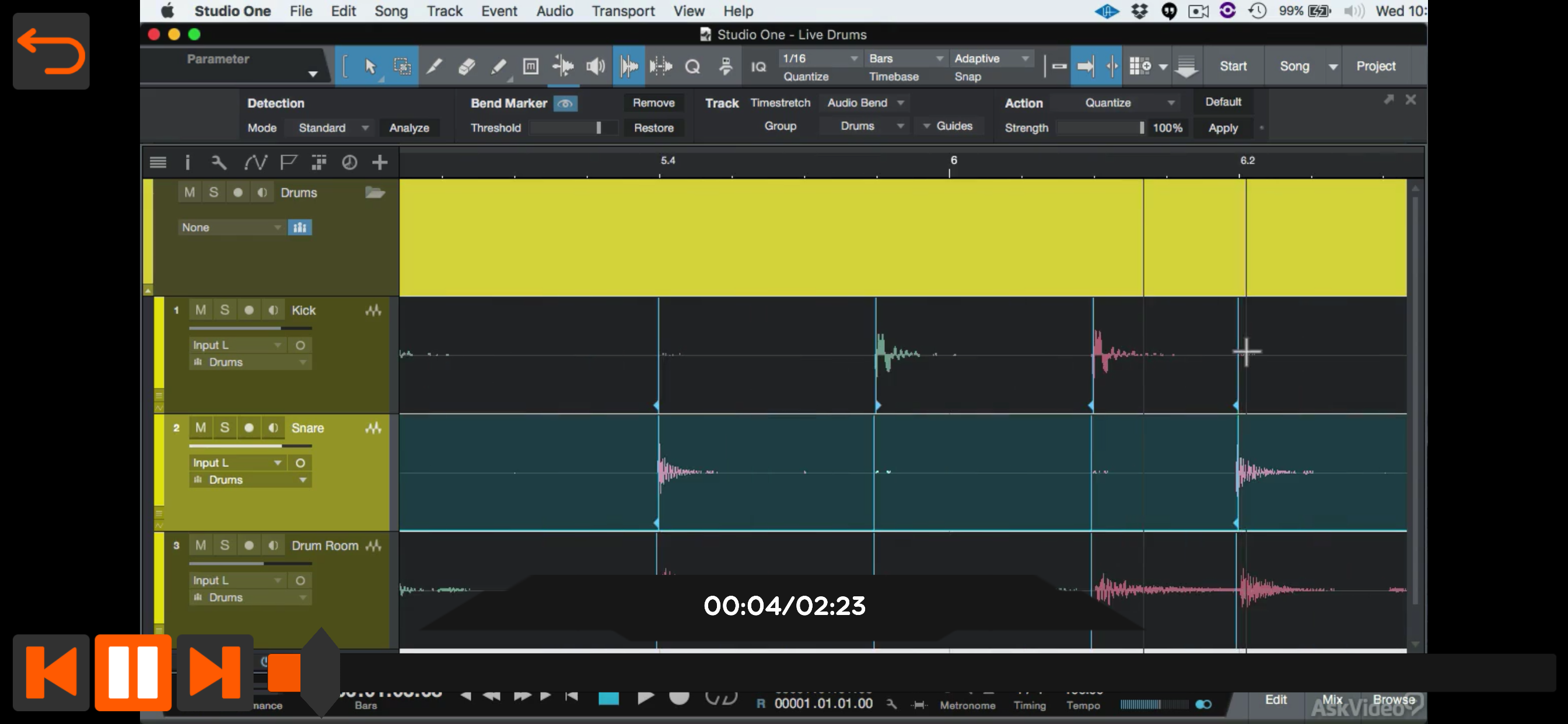Click the orange back arrow
This screenshot has width=1568, height=724.
pos(51,51)
